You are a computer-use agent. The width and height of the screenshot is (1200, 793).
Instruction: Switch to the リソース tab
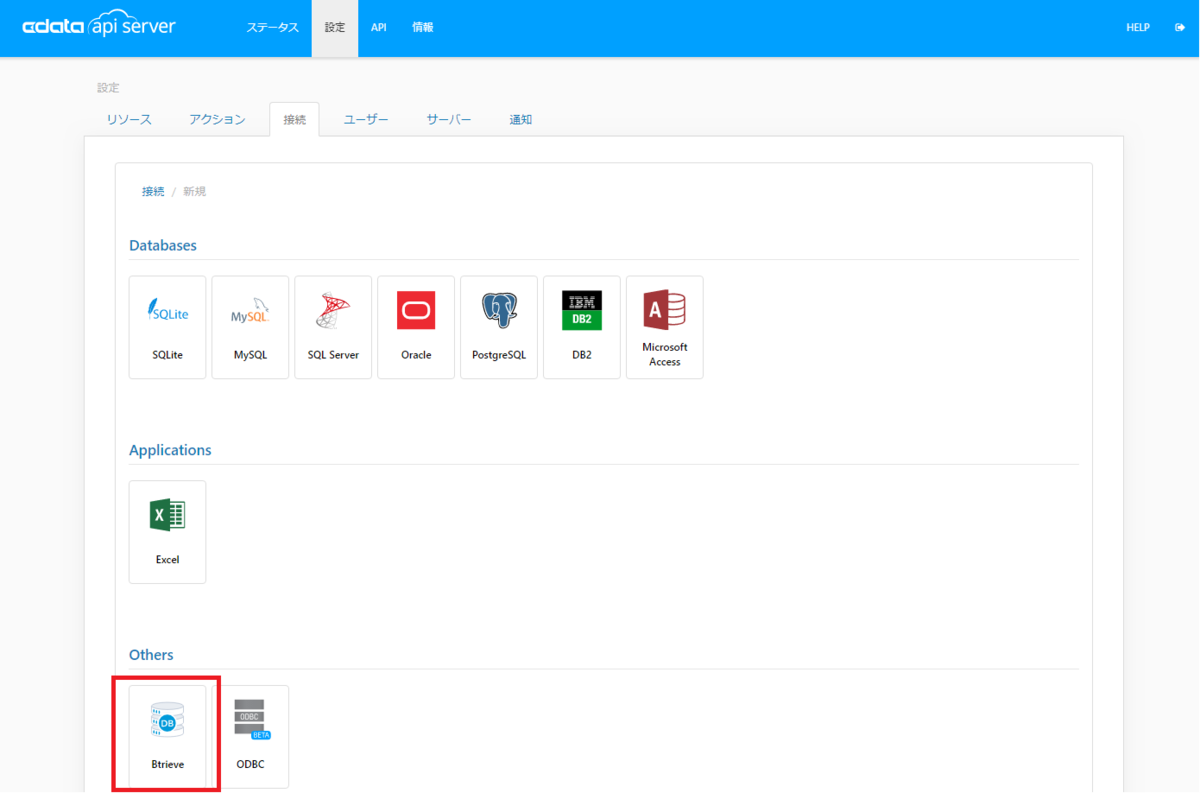tap(129, 119)
